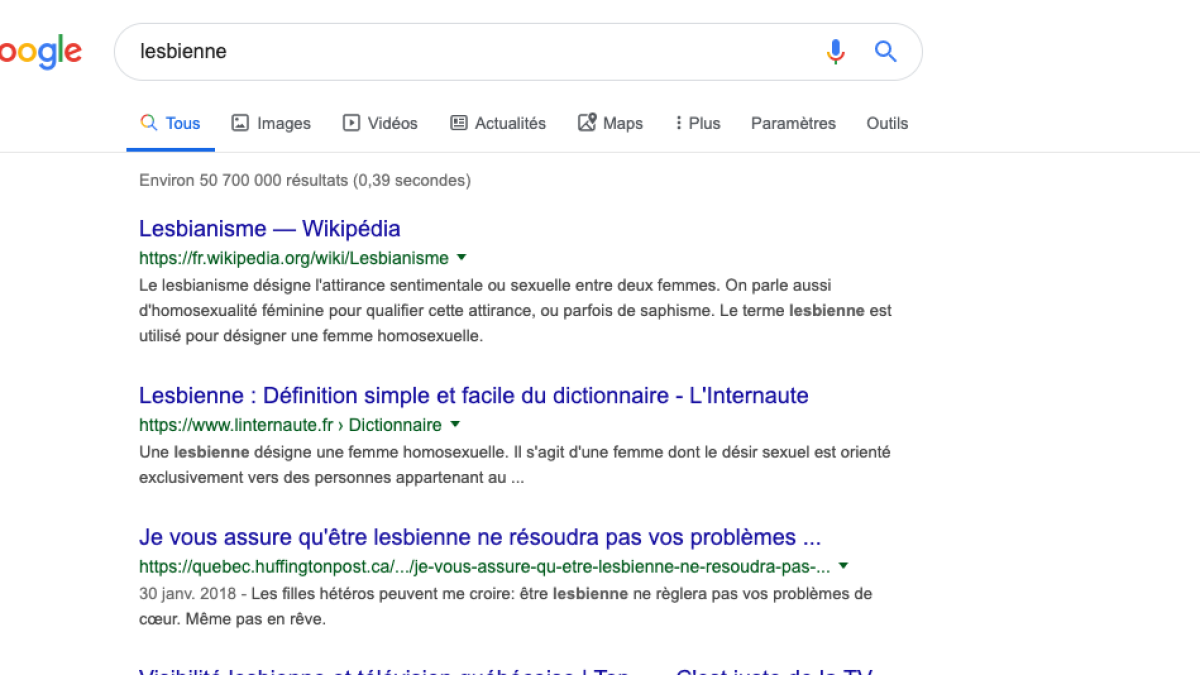The image size is (1200, 675).
Task: Click the Maps pin icon
Action: 587,123
